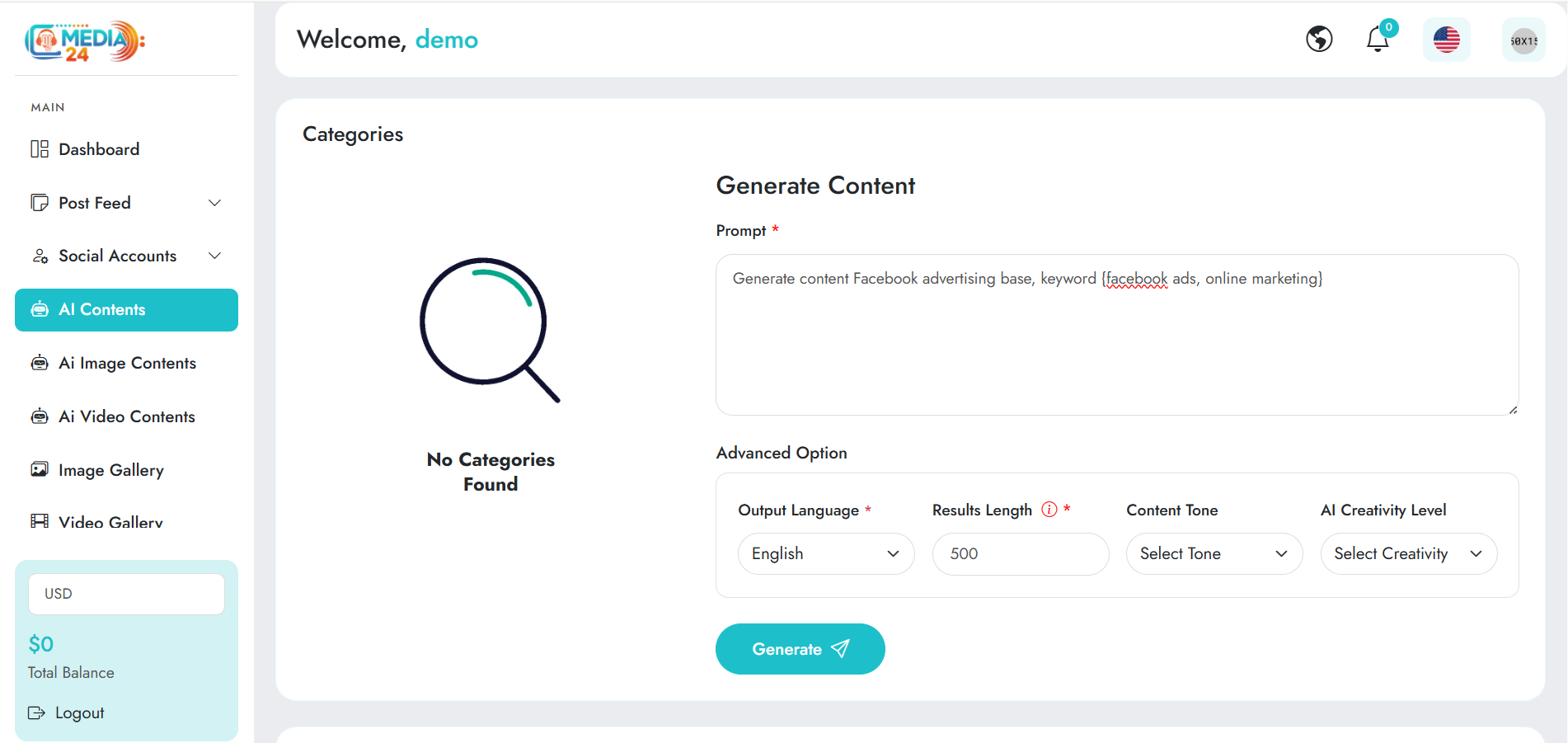Click the globe icon in header
This screenshot has width=1568, height=743.
point(1319,39)
